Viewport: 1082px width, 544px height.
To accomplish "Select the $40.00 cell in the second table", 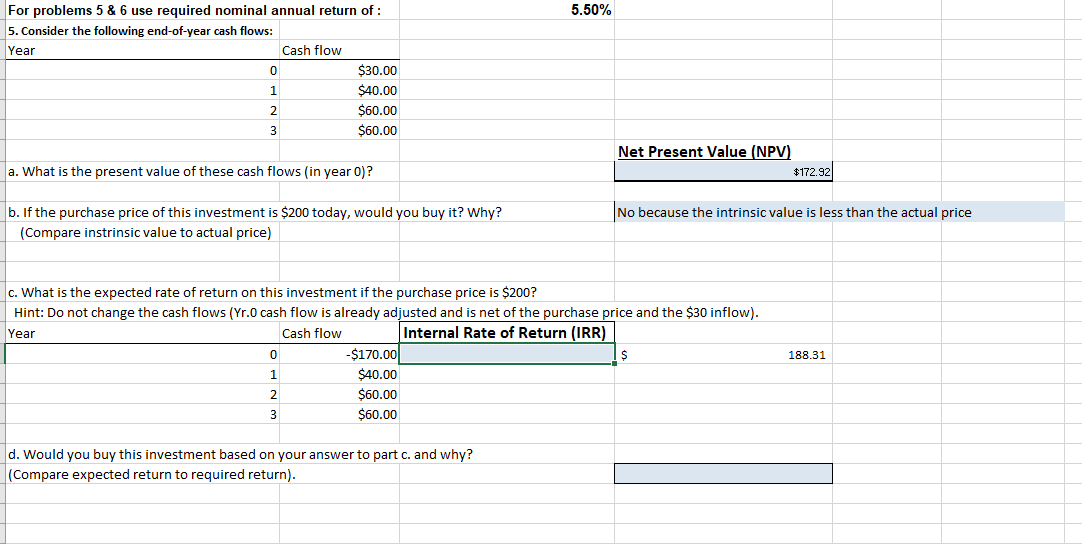I will (339, 375).
